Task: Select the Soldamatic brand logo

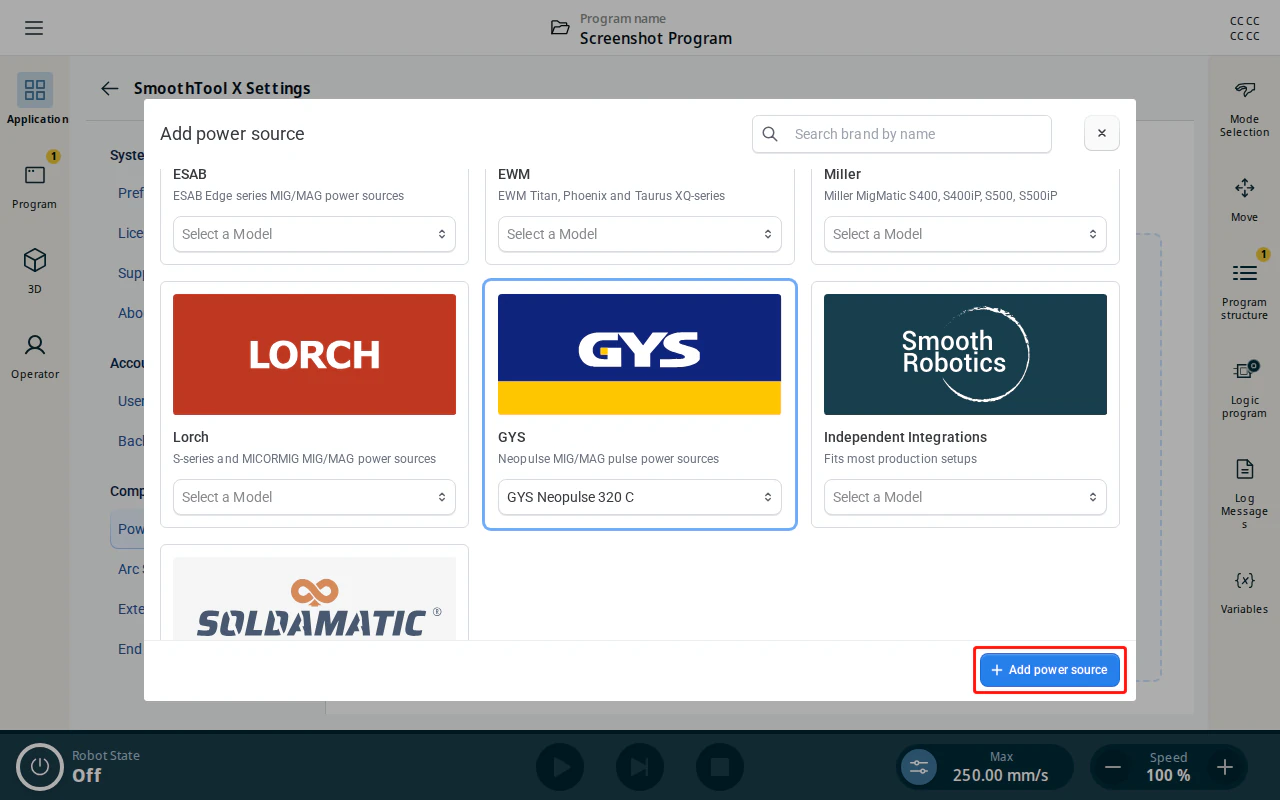Action: click(314, 598)
